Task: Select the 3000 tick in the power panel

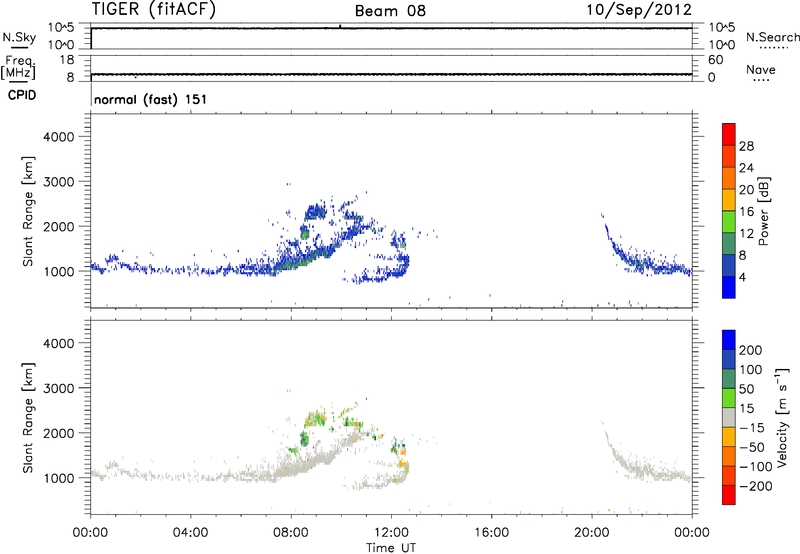Action: pos(59,182)
